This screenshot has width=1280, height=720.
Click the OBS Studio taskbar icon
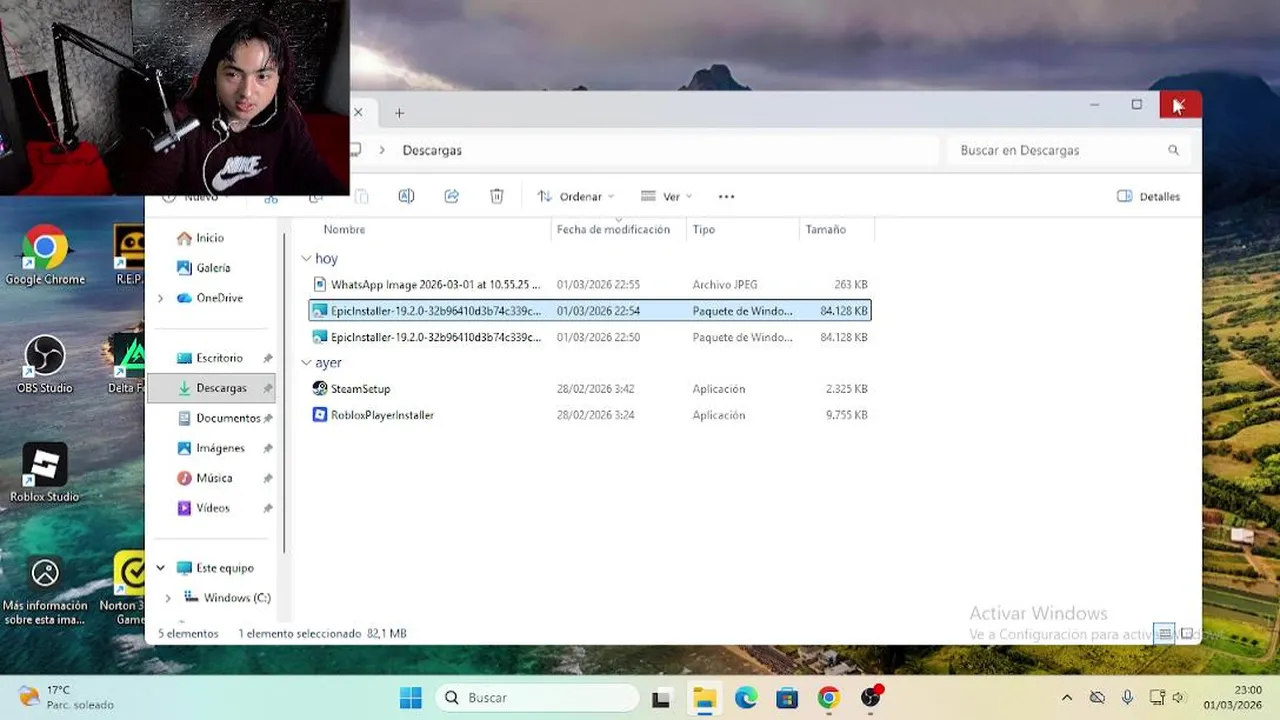[x=871, y=698]
